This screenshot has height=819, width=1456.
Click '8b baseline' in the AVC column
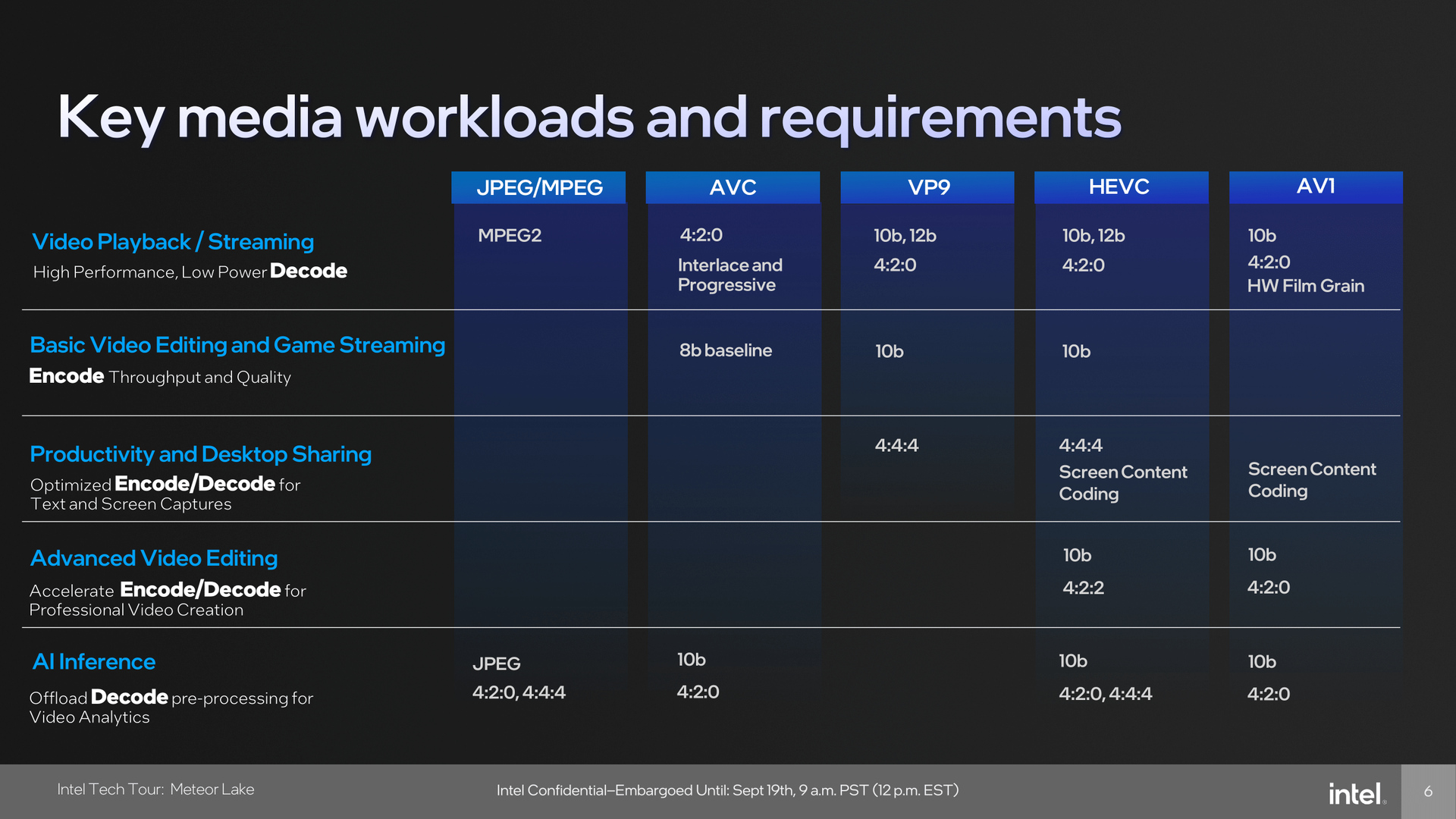pyautogui.click(x=724, y=350)
